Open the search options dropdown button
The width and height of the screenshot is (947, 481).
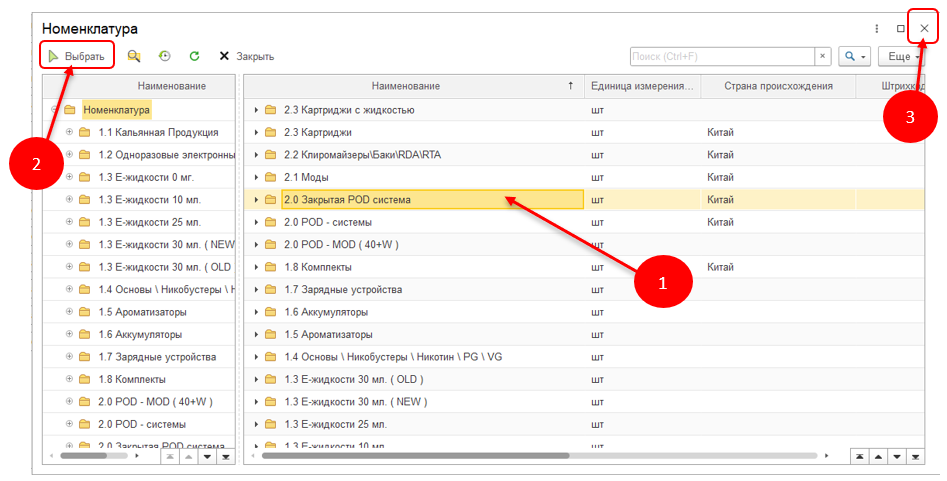tap(853, 57)
